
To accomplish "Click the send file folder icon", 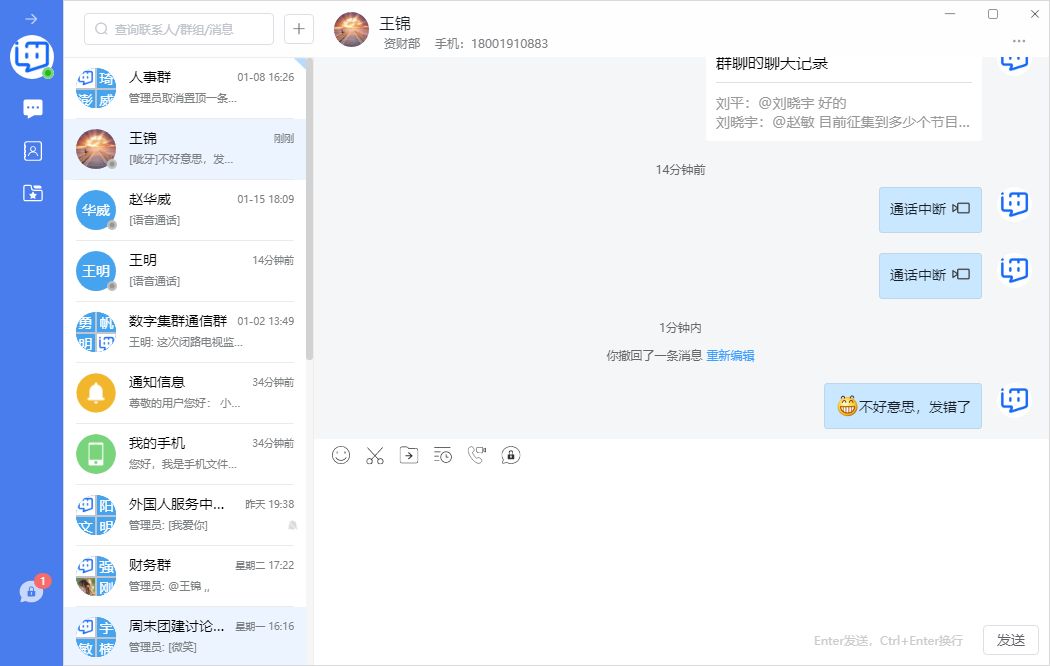I will click(x=409, y=455).
